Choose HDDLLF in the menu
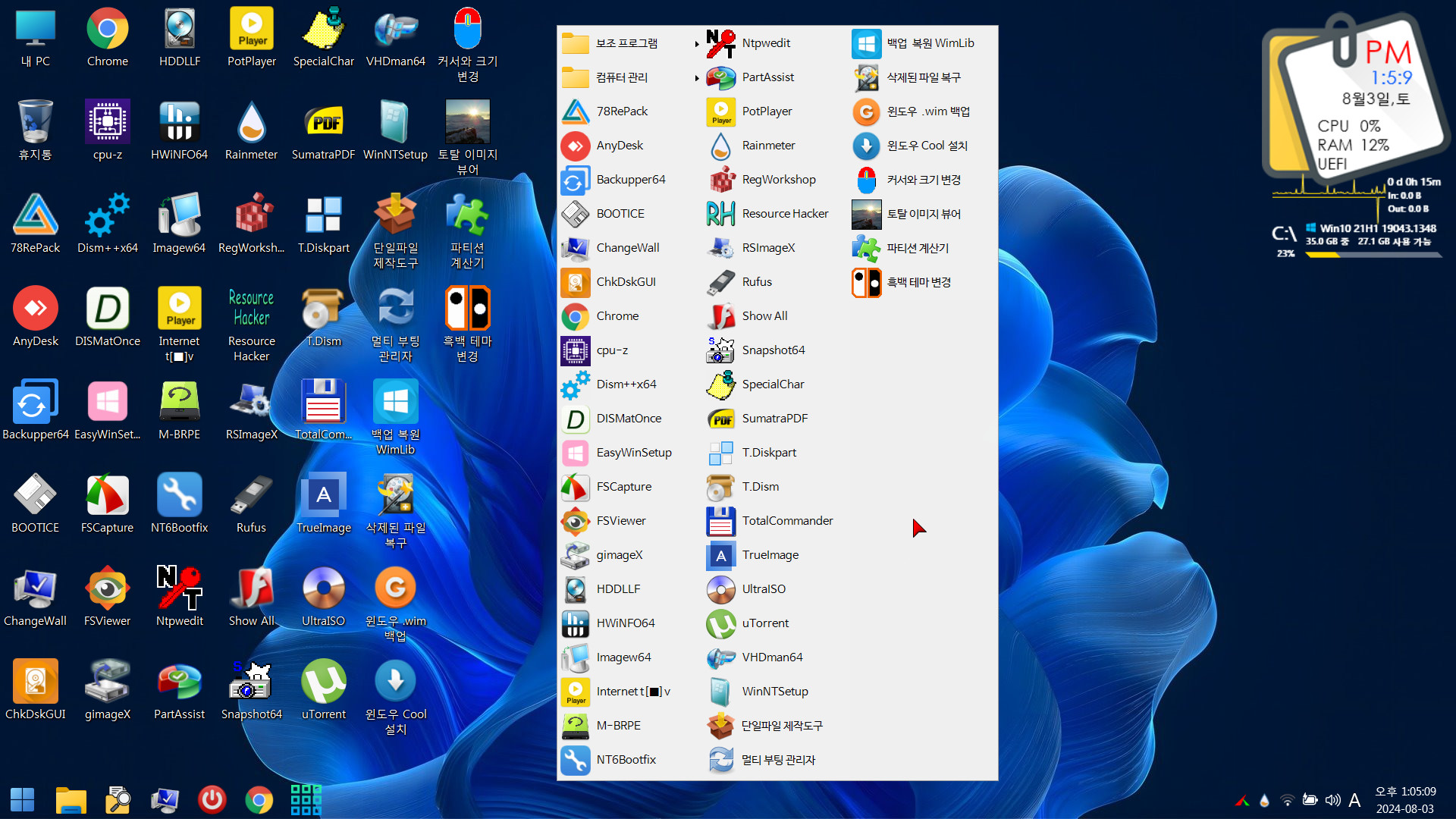1456x819 pixels. [x=629, y=589]
